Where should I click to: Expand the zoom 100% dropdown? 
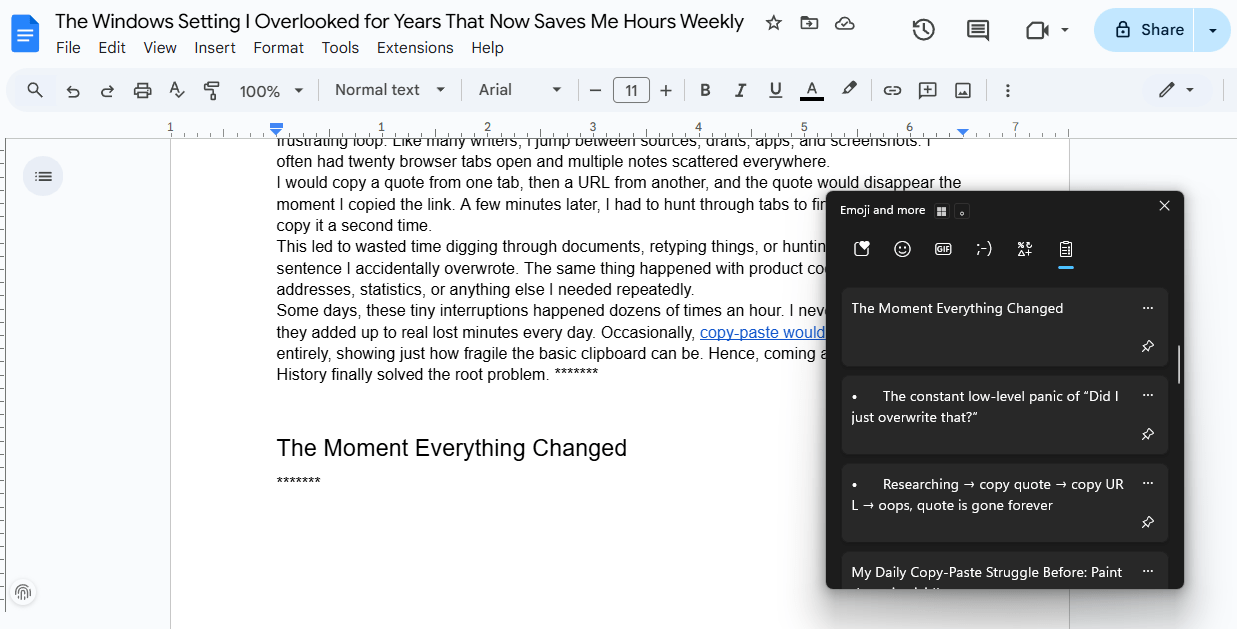(271, 91)
